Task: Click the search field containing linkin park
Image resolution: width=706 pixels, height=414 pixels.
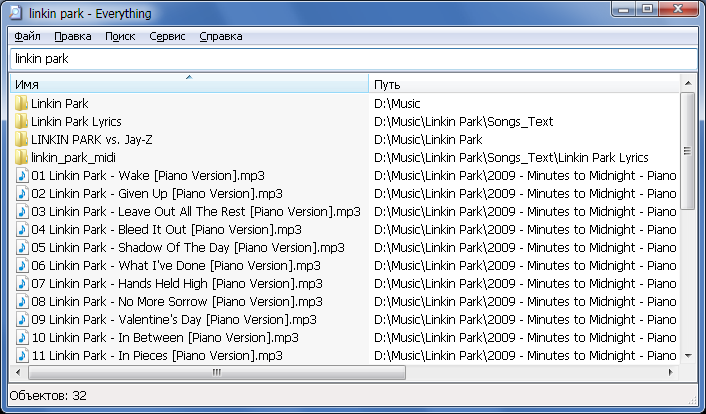Action: point(353,59)
